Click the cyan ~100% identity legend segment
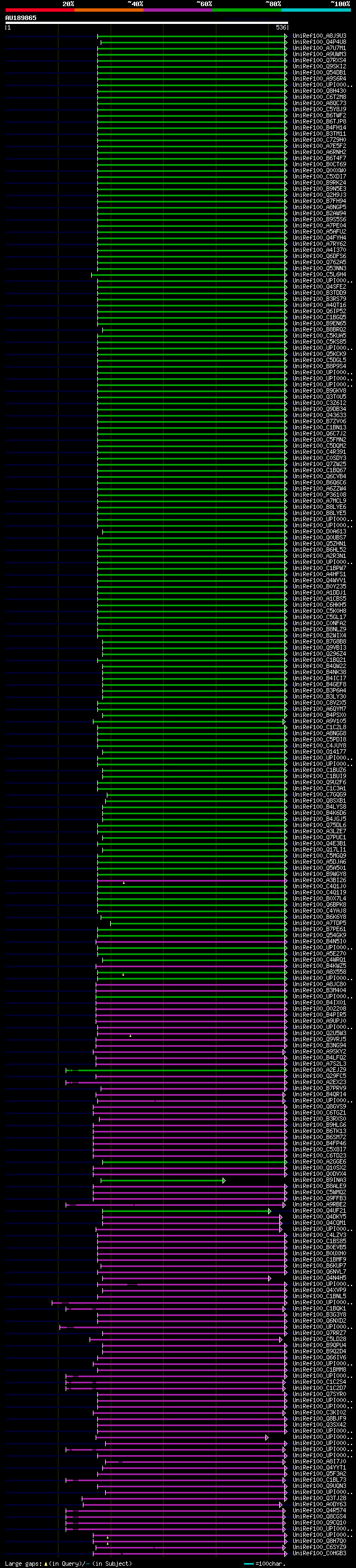This screenshot has height=1568, width=356. [316, 10]
